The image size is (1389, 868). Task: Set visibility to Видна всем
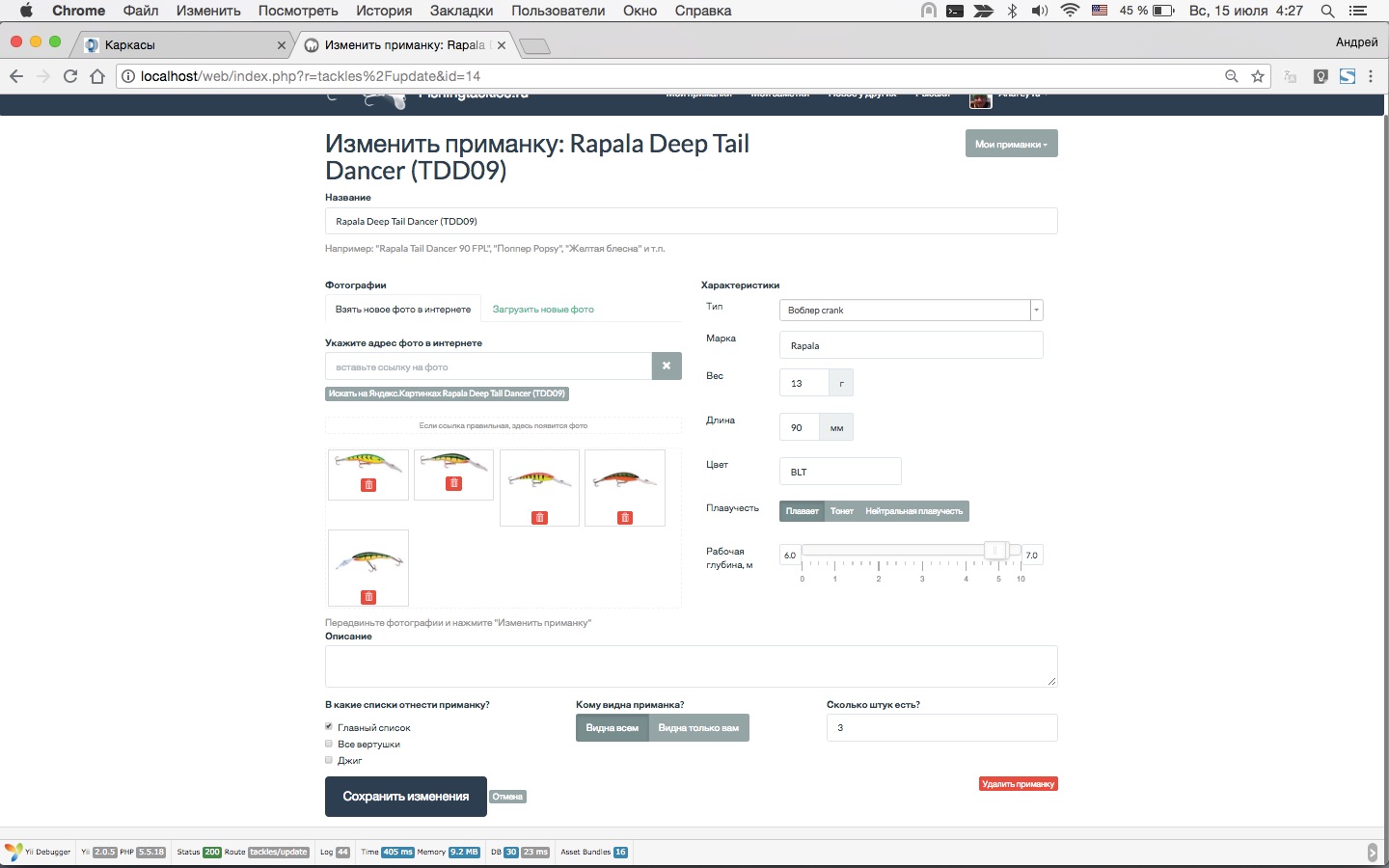pos(613,728)
